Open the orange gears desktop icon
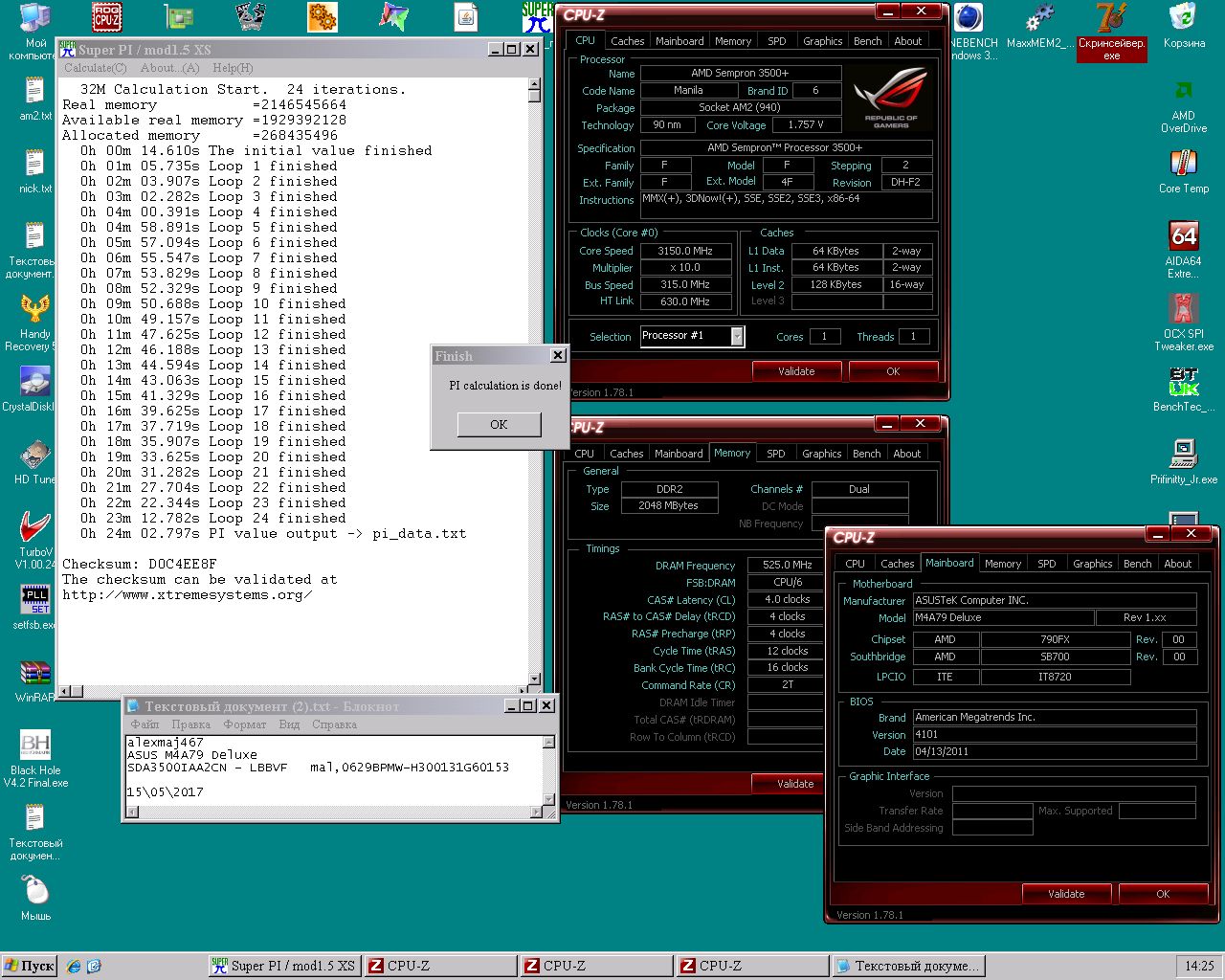Screen dimensions: 1225x980 tap(323, 16)
